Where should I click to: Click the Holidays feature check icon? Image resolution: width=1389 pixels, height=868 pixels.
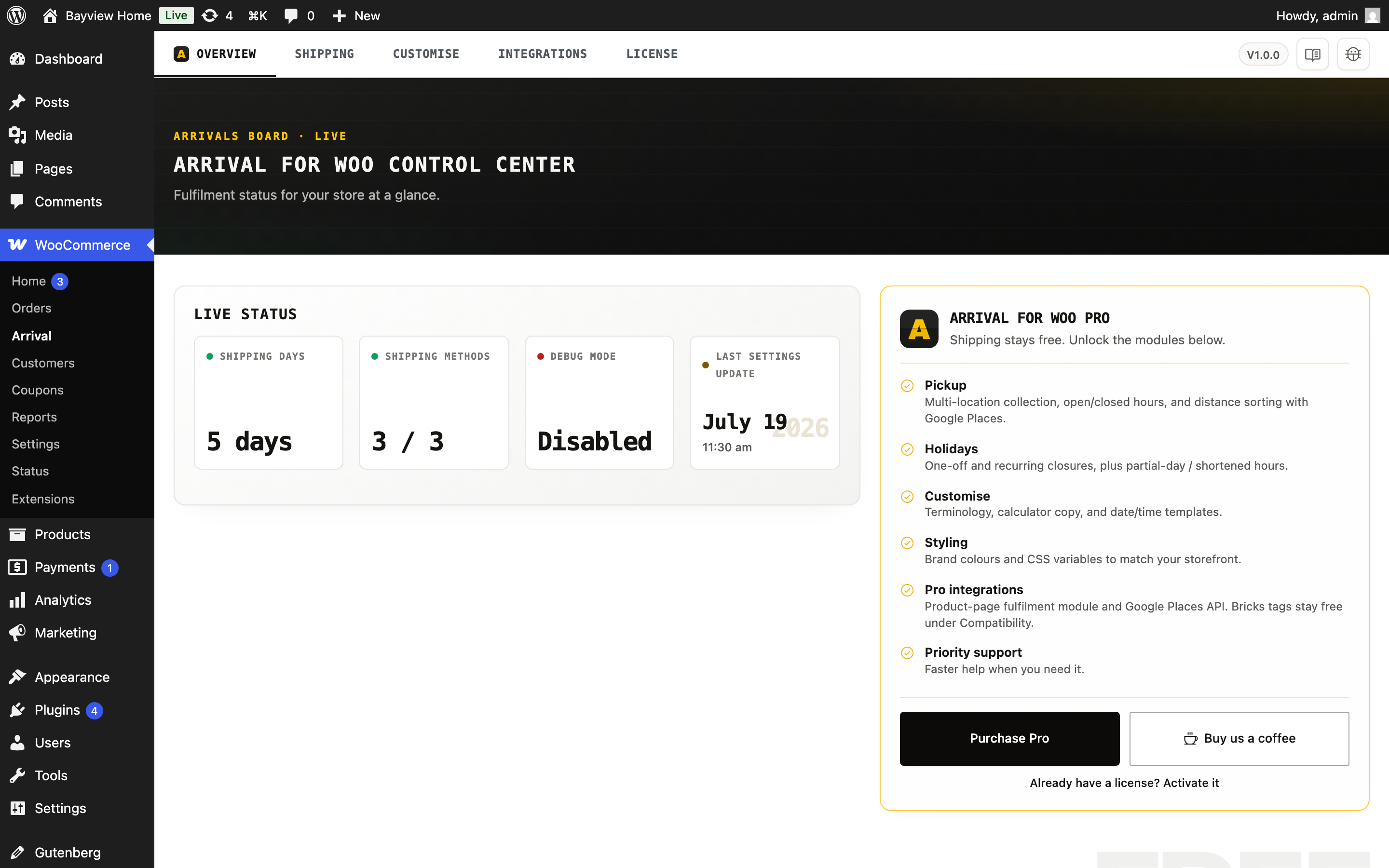click(x=907, y=449)
